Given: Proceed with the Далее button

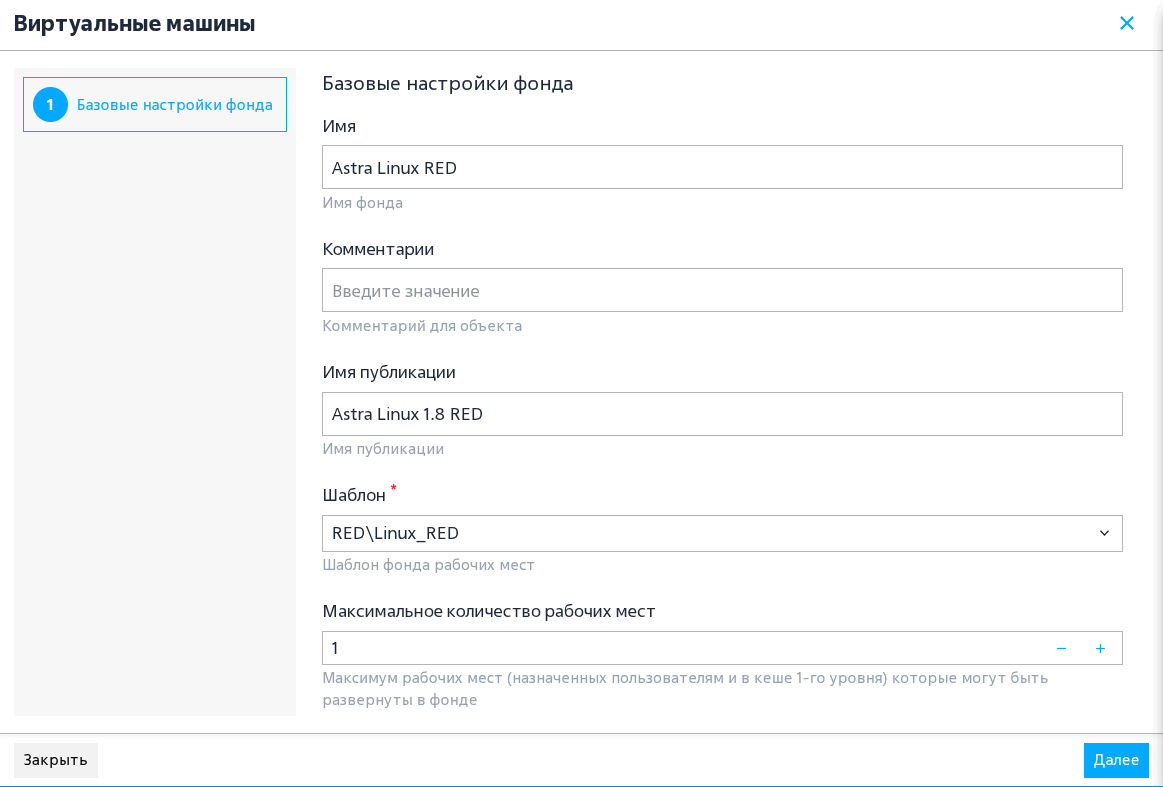Looking at the screenshot, I should pos(1116,760).
